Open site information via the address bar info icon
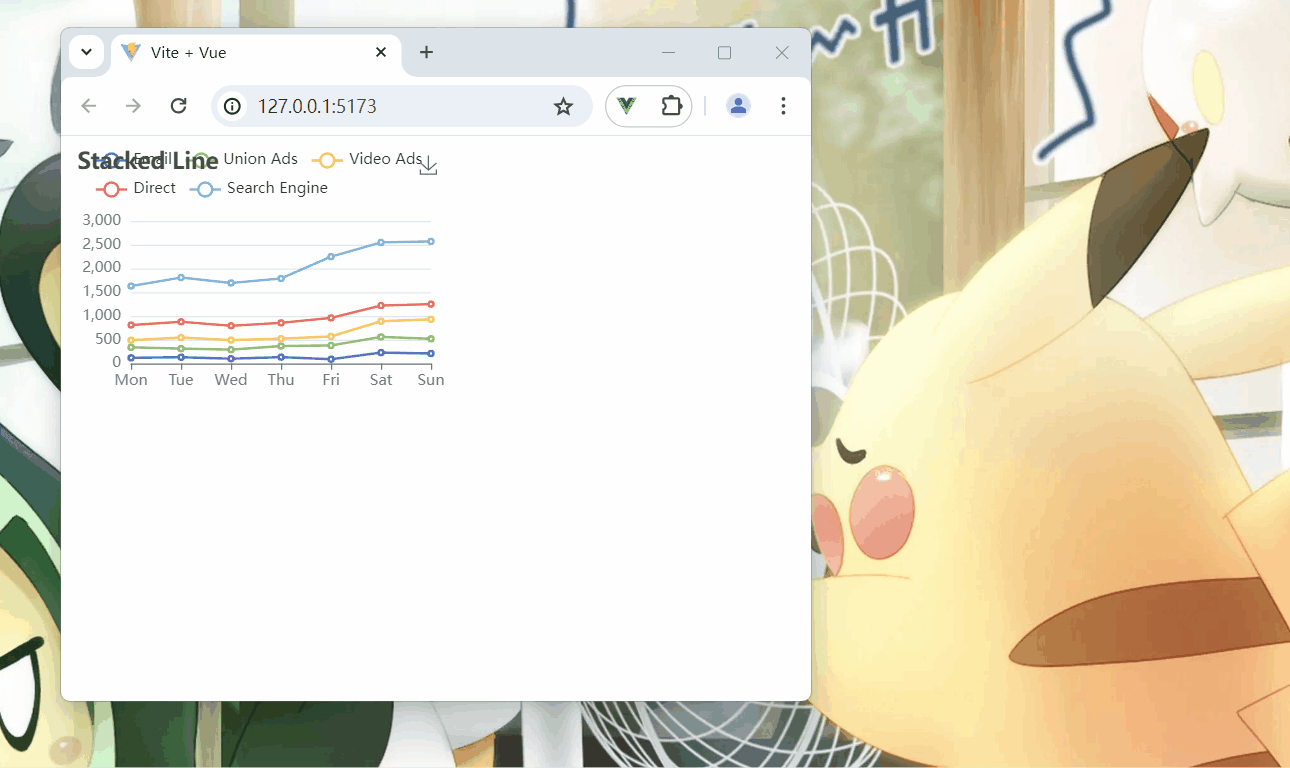Screen dimensions: 1290x768 231,105
